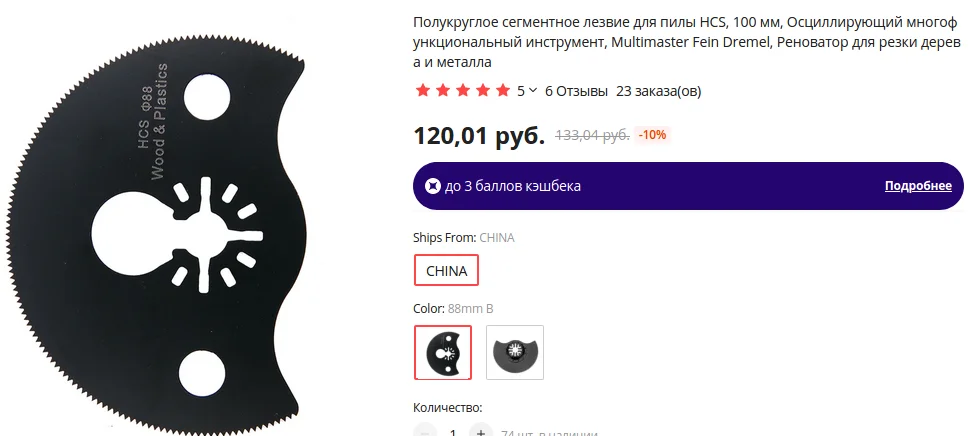The image size is (976, 436).
Task: Click the third red rating star
Action: (x=462, y=91)
